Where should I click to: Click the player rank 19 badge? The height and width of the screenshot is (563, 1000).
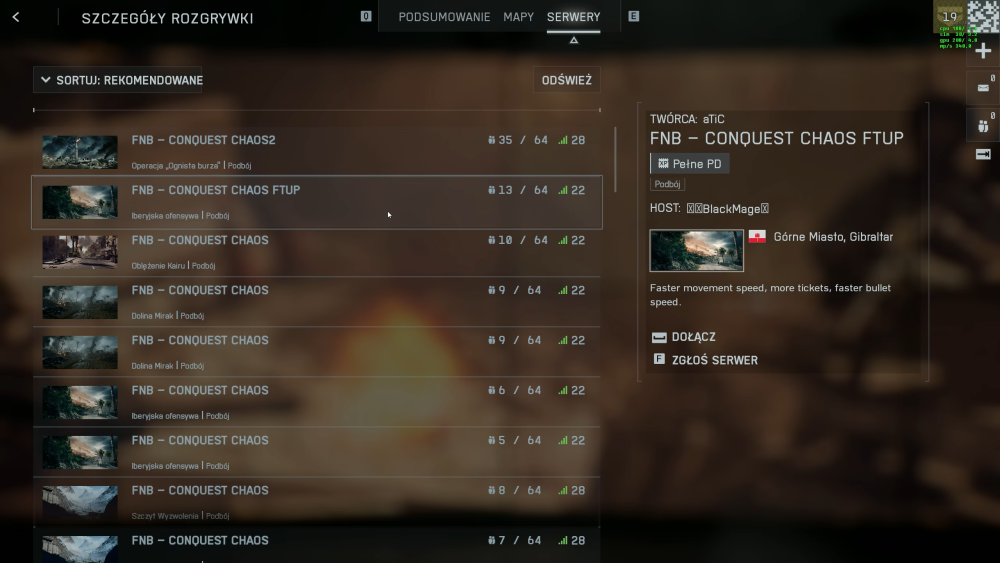950,17
